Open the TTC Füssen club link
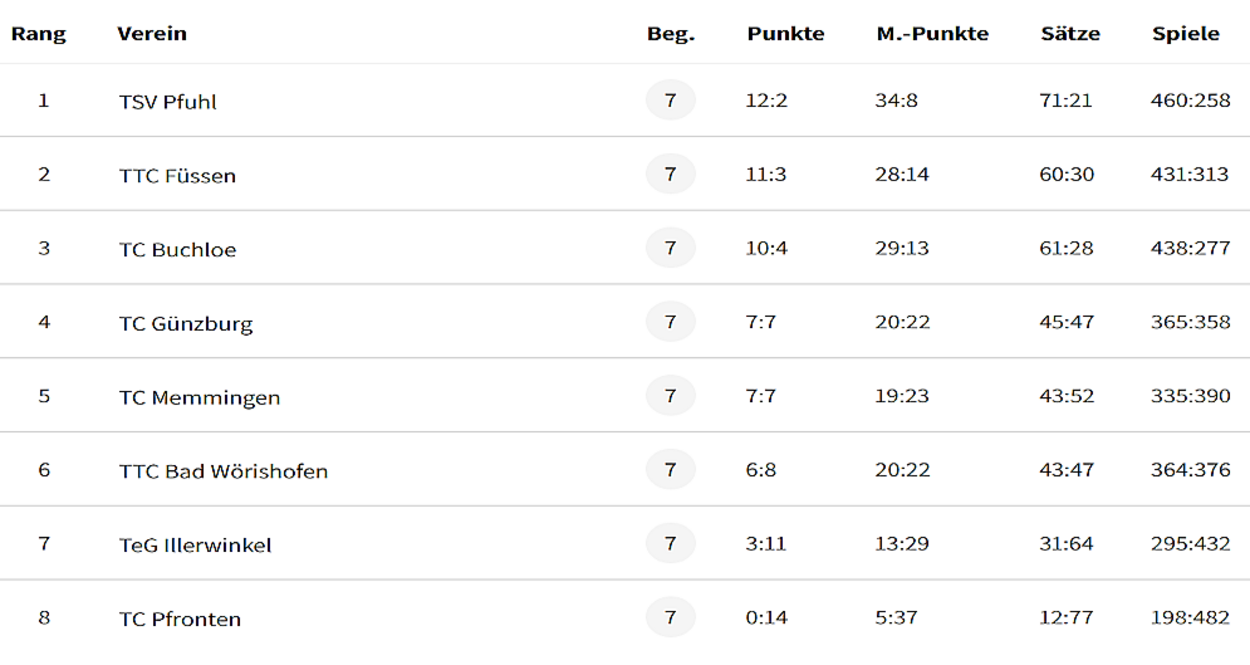 pyautogui.click(x=178, y=176)
